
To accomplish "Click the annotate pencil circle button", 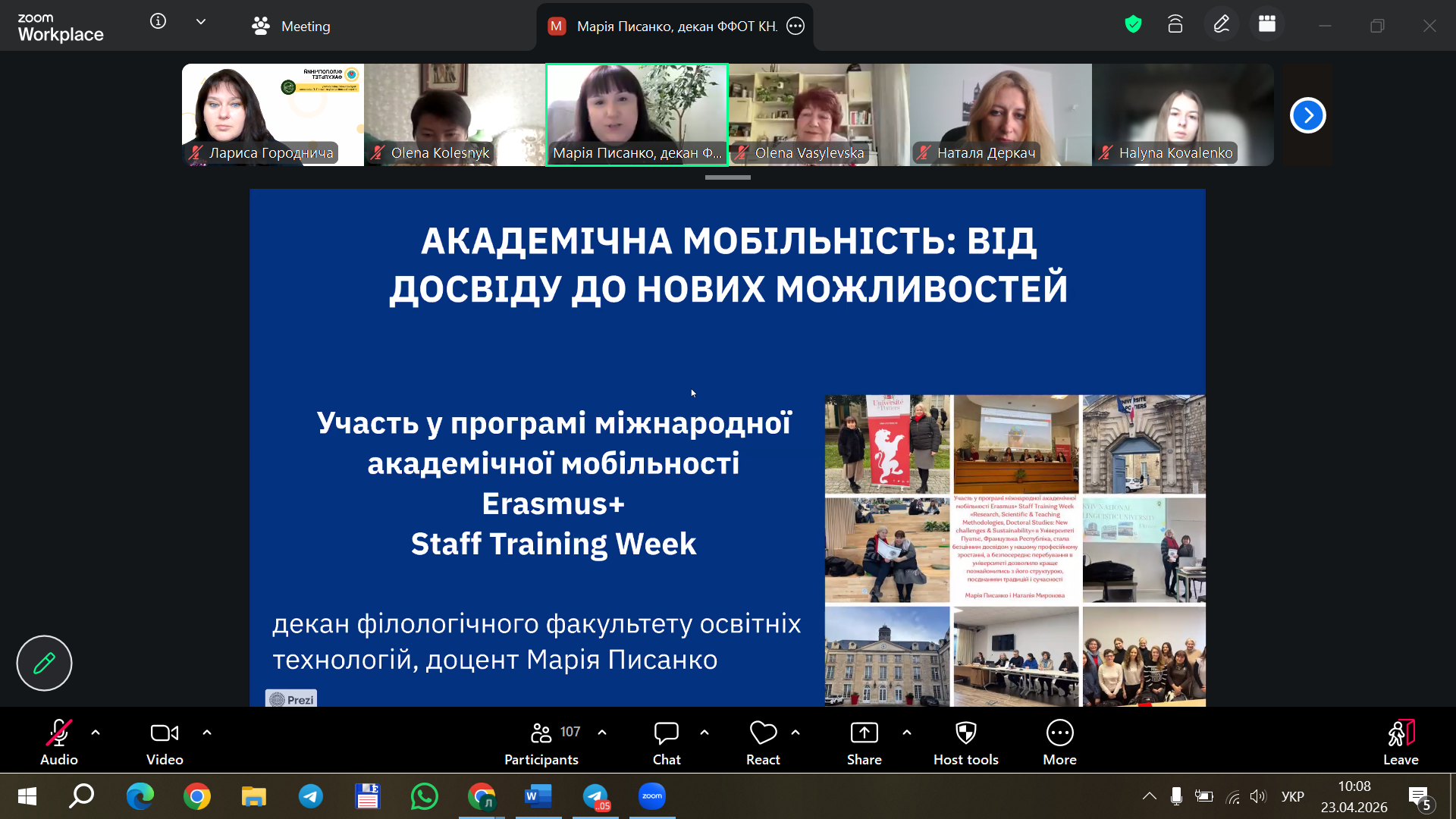I will [x=44, y=663].
